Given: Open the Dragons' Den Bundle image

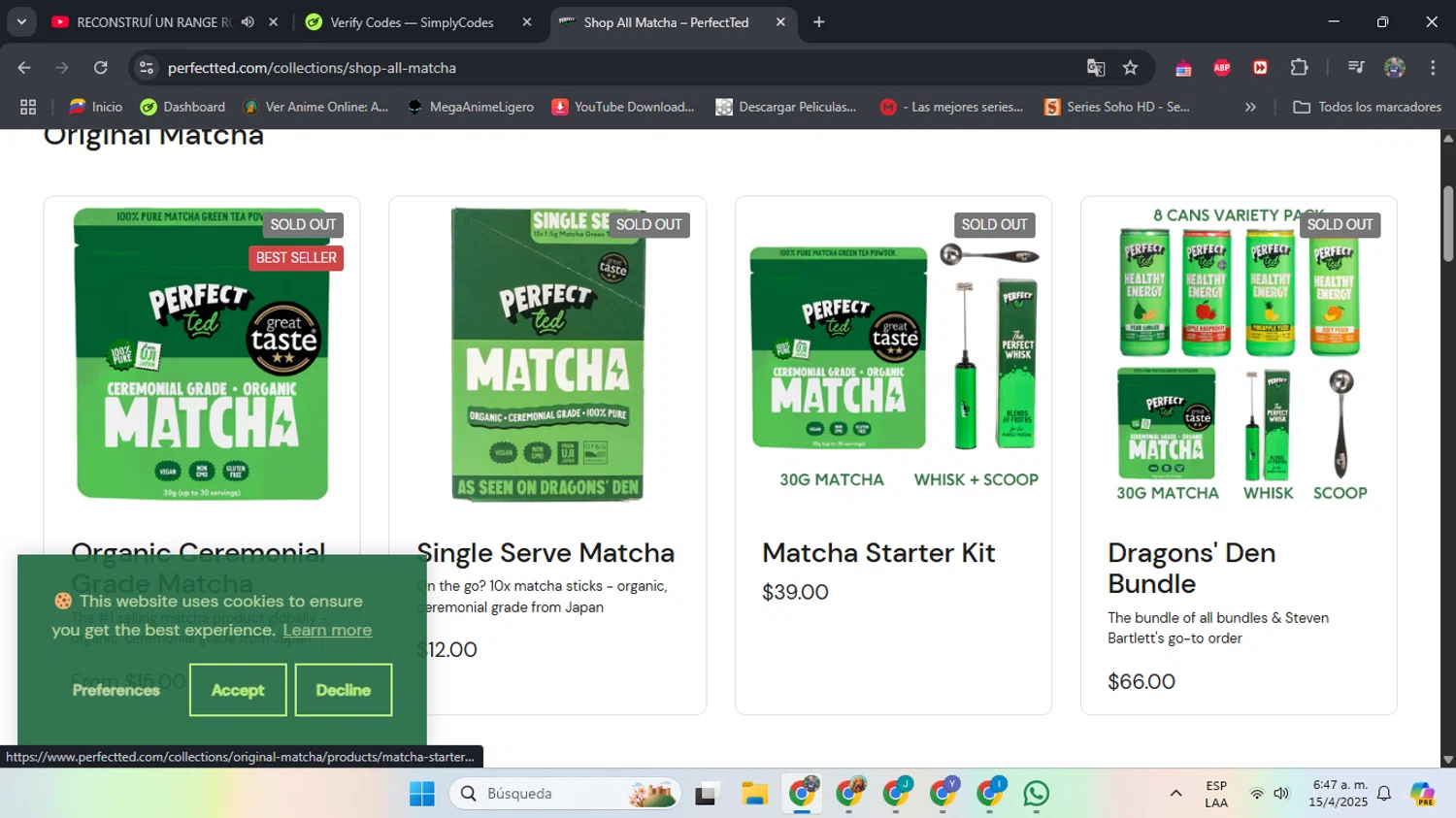Looking at the screenshot, I should pos(1239,354).
